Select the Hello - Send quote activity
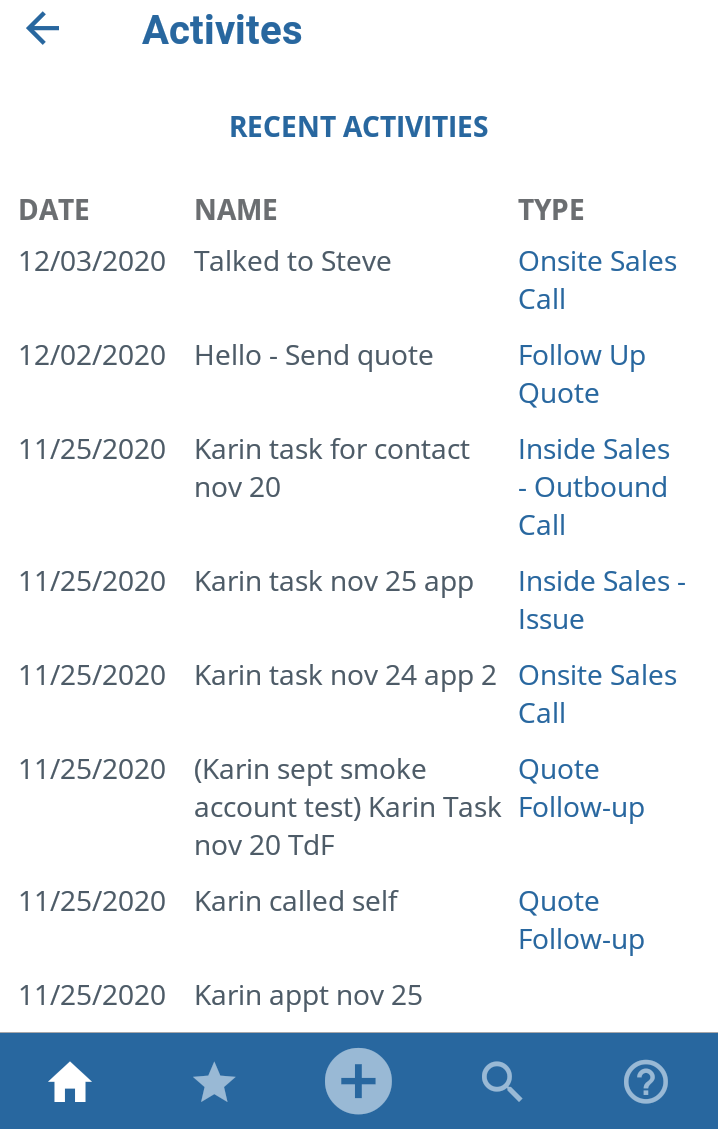718x1129 pixels. click(x=313, y=356)
